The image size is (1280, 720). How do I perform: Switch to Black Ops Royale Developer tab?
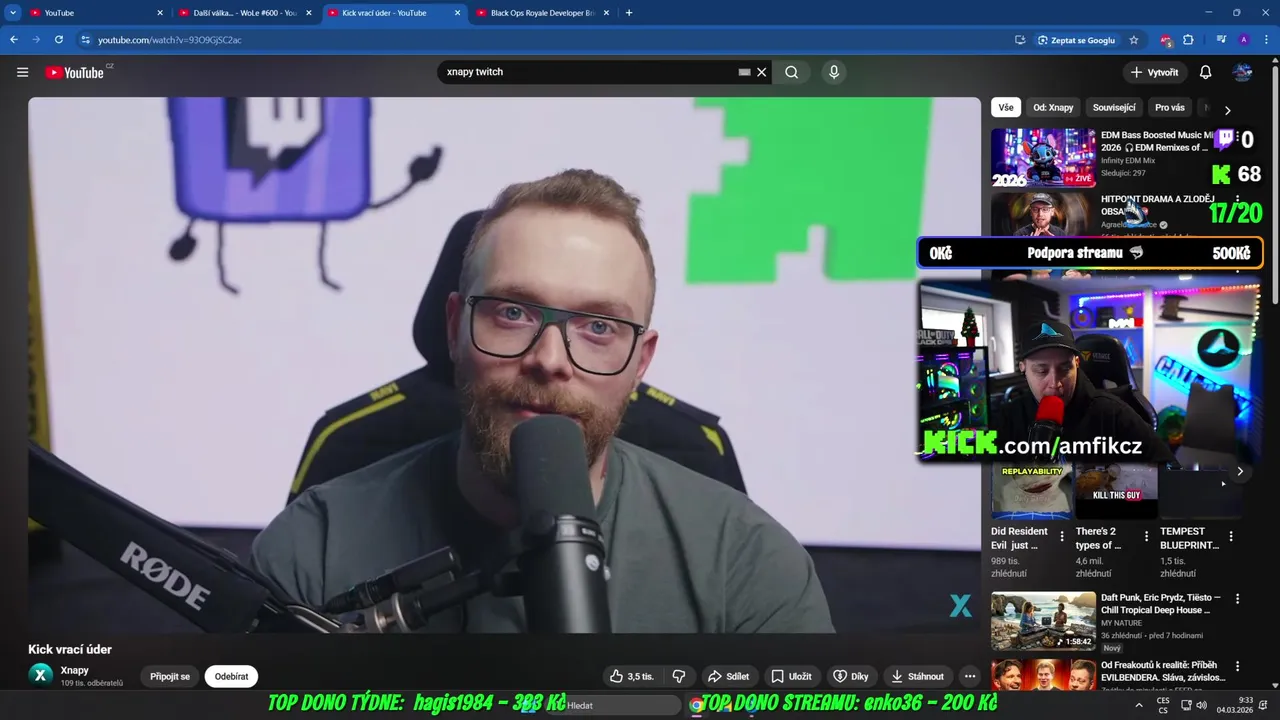[542, 13]
